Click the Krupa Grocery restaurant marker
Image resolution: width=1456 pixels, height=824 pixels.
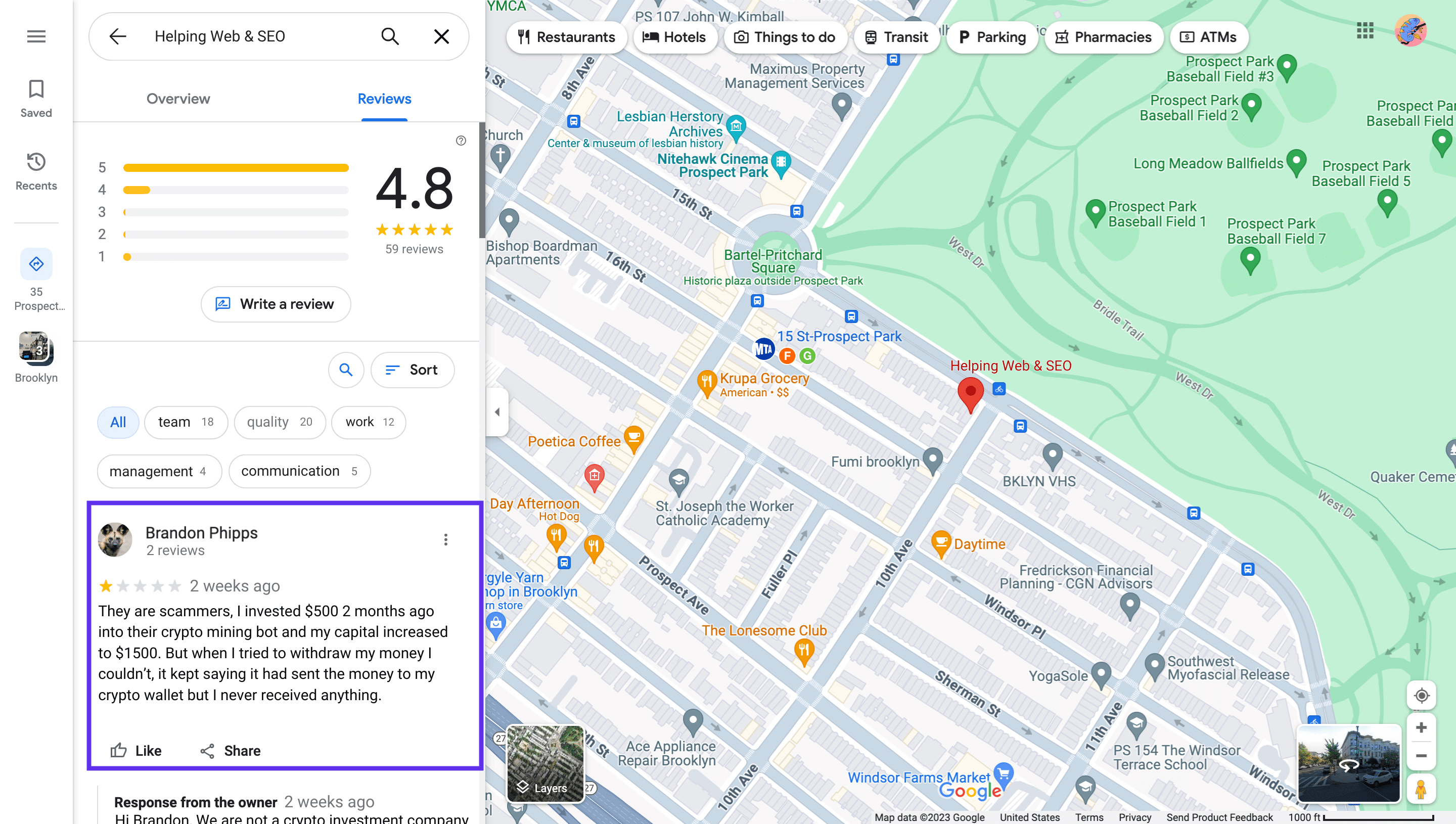coord(707,384)
